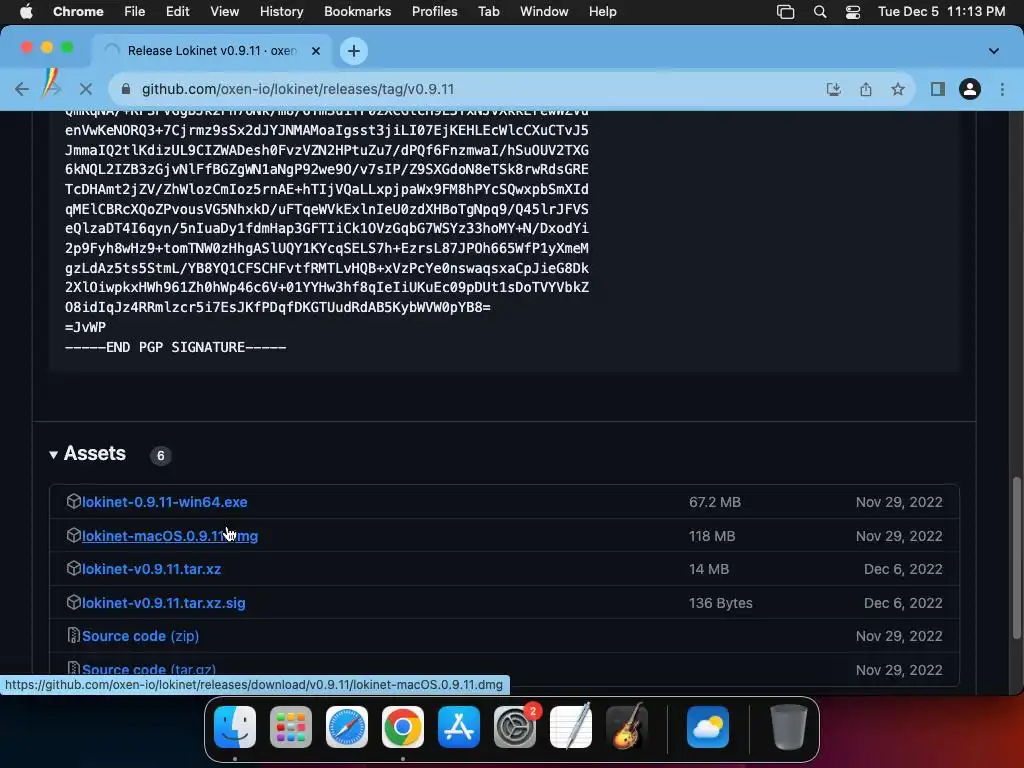Open Chrome three-dot menu
The image size is (1024, 768).
(1002, 89)
